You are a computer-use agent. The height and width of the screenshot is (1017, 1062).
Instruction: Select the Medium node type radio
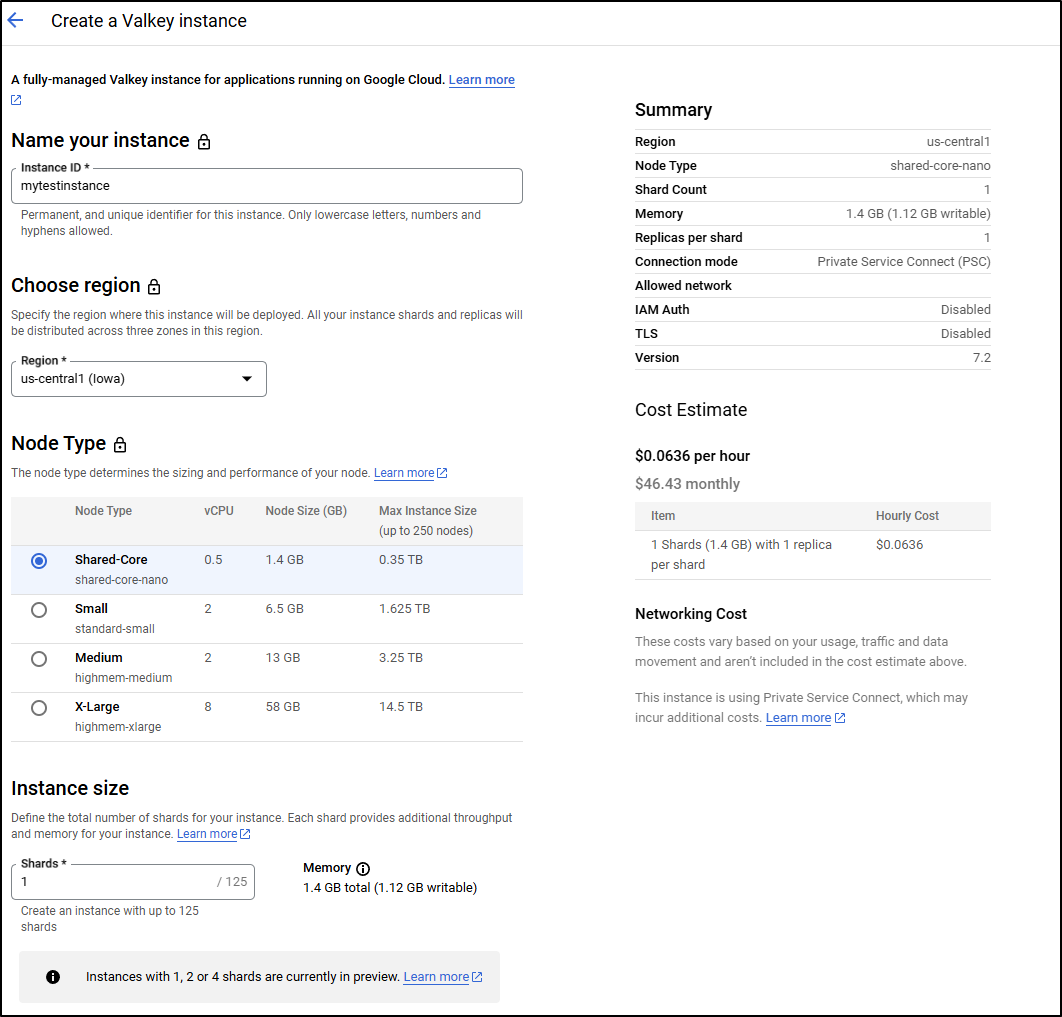39,659
